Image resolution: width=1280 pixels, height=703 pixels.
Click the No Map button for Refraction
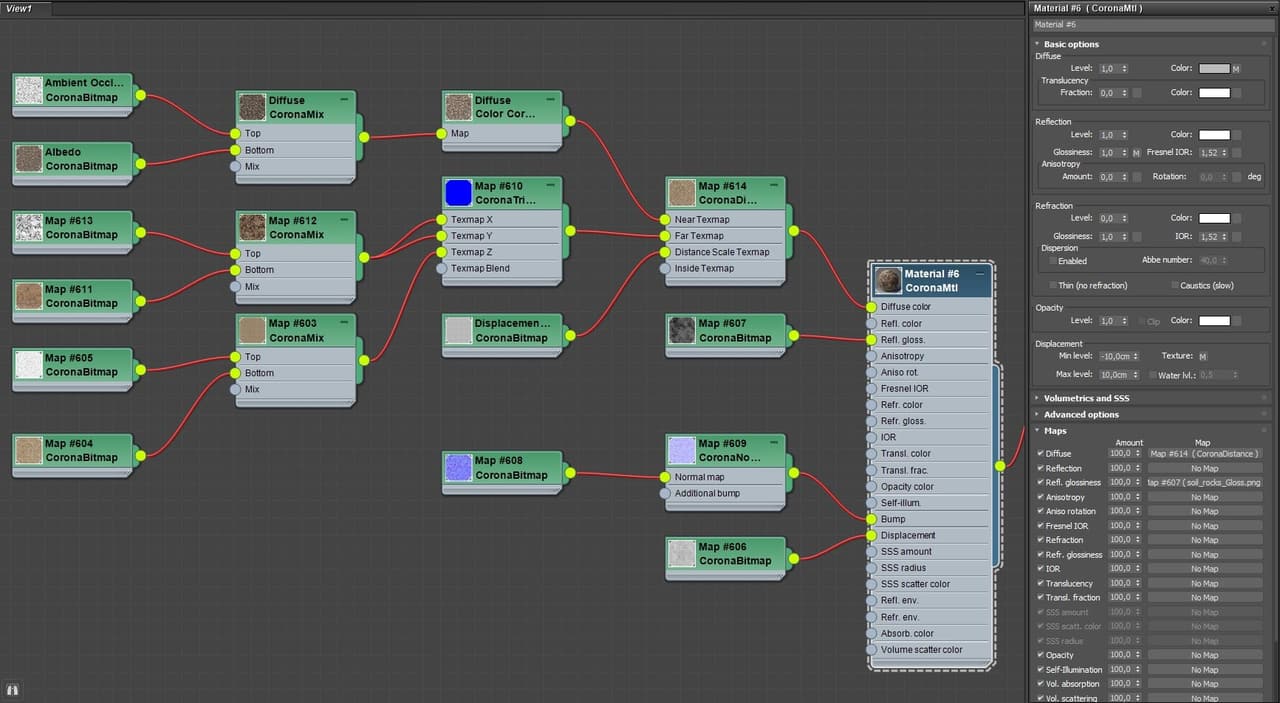click(1205, 540)
